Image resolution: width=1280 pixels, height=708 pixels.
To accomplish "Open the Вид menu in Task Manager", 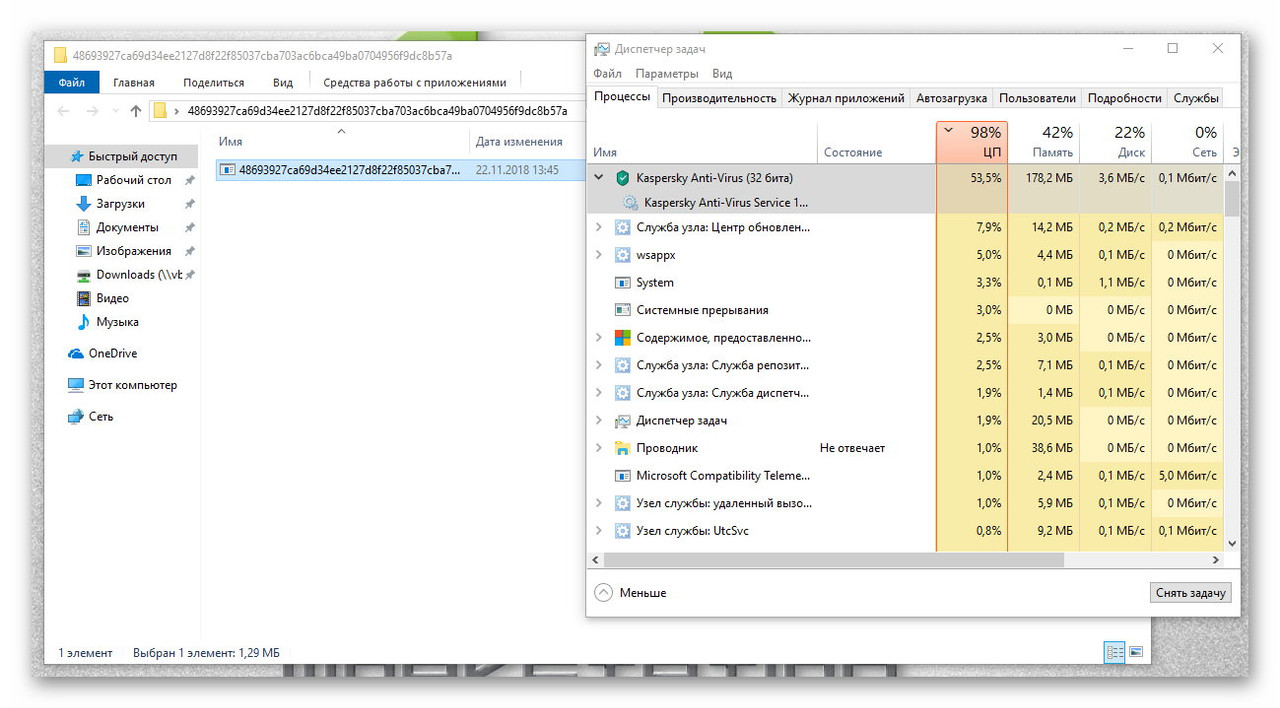I will tap(722, 73).
